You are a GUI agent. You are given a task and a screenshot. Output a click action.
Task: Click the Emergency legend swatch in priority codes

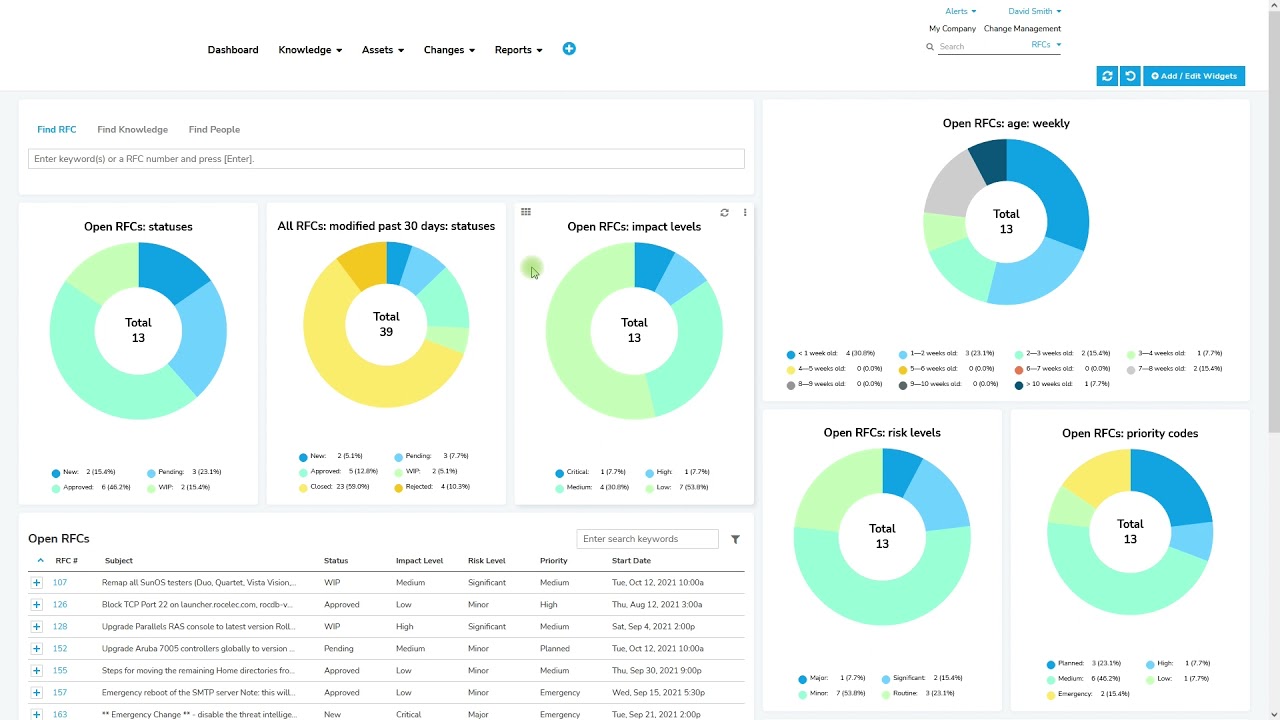point(1051,695)
